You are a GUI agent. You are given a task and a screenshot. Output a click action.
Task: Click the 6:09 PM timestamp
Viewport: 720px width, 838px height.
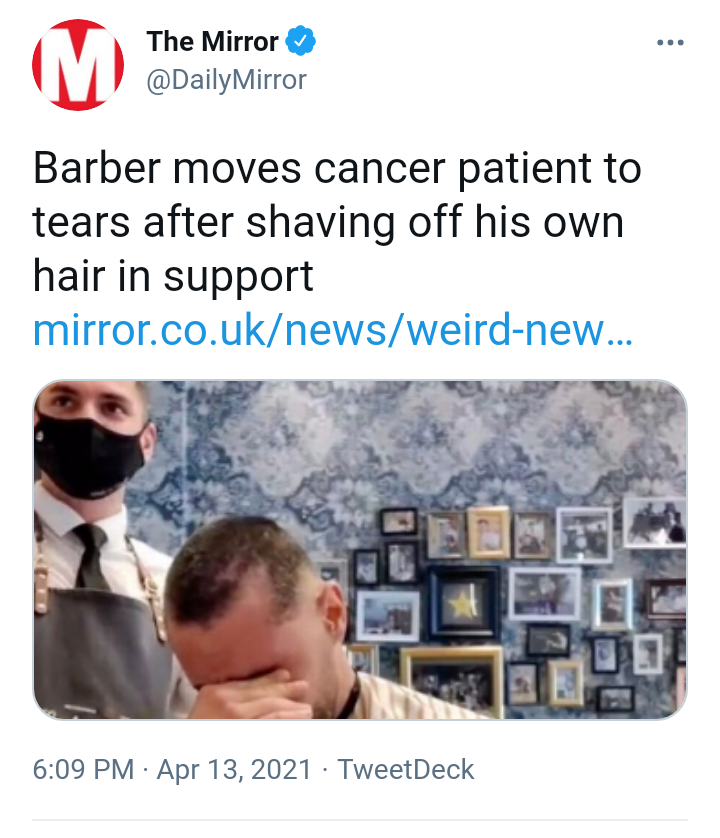tap(83, 770)
